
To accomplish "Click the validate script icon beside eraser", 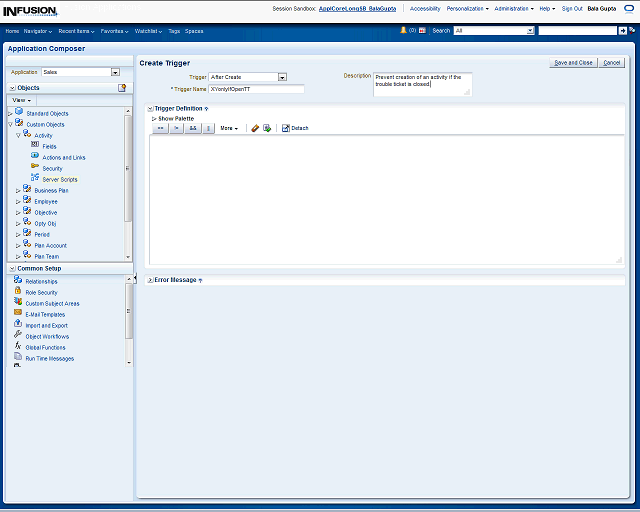I will [x=267, y=128].
